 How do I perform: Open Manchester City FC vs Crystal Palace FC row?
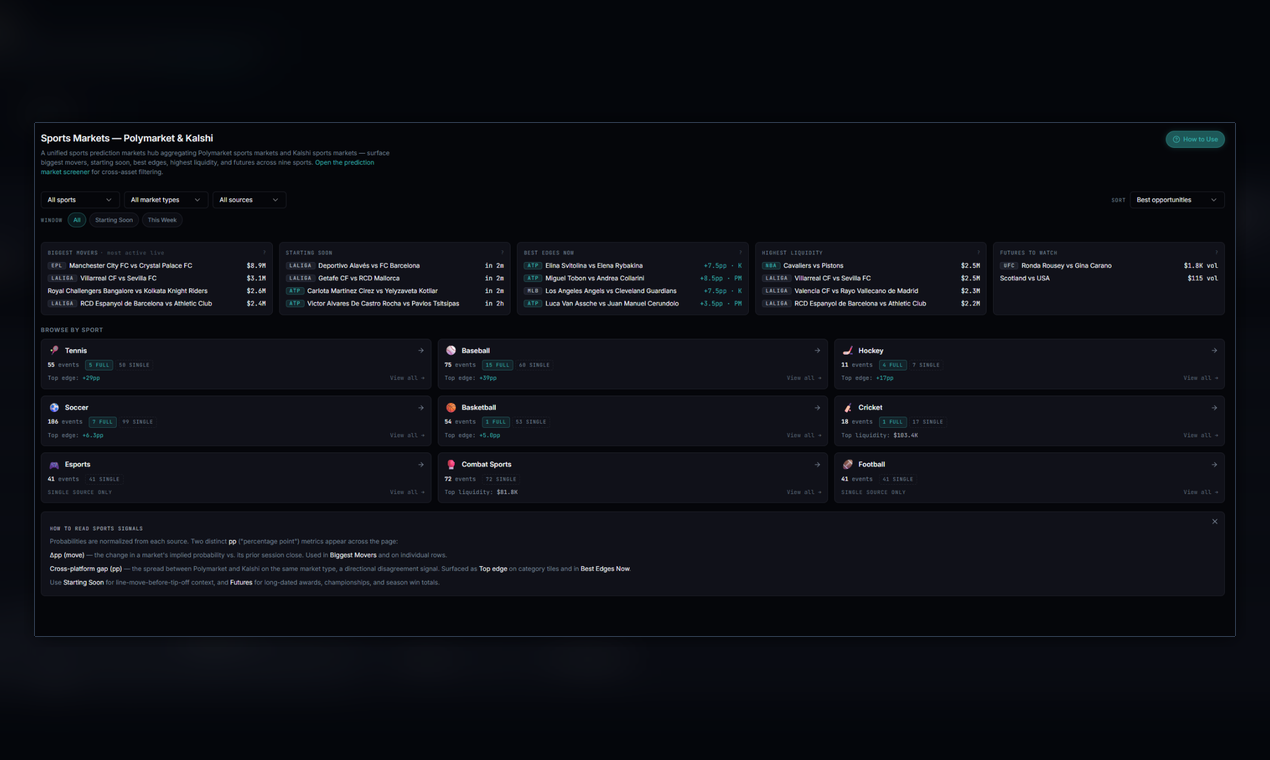[x=157, y=266]
